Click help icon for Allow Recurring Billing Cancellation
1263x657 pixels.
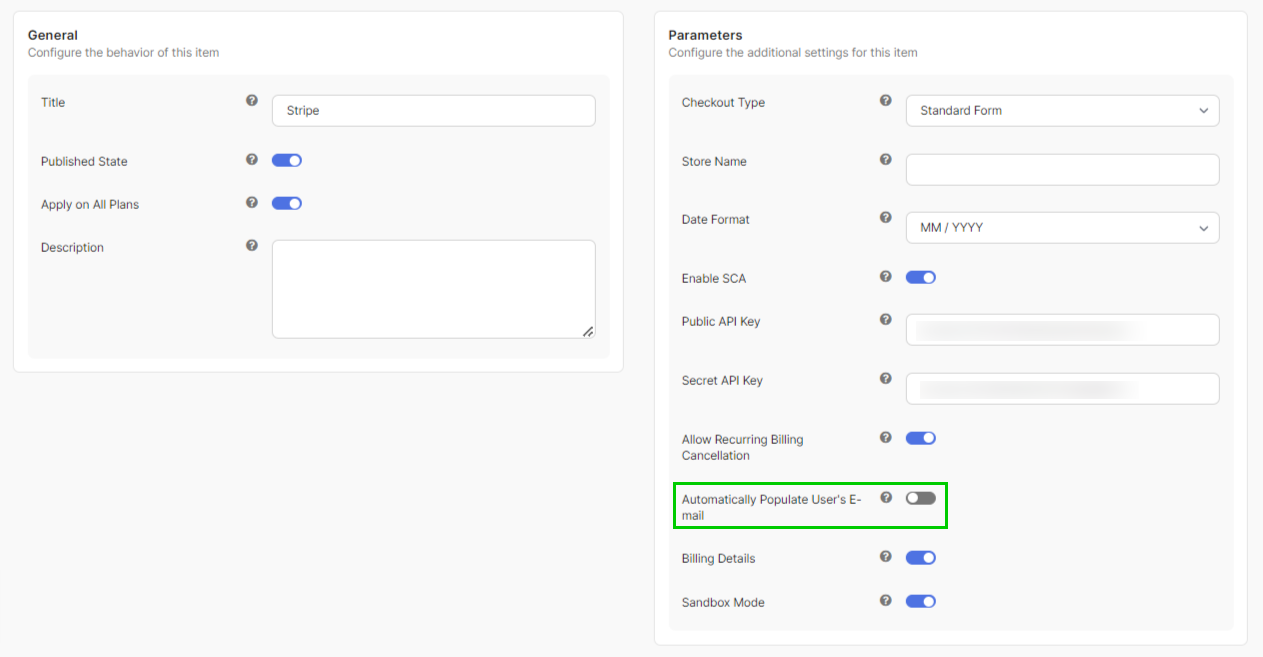click(886, 438)
